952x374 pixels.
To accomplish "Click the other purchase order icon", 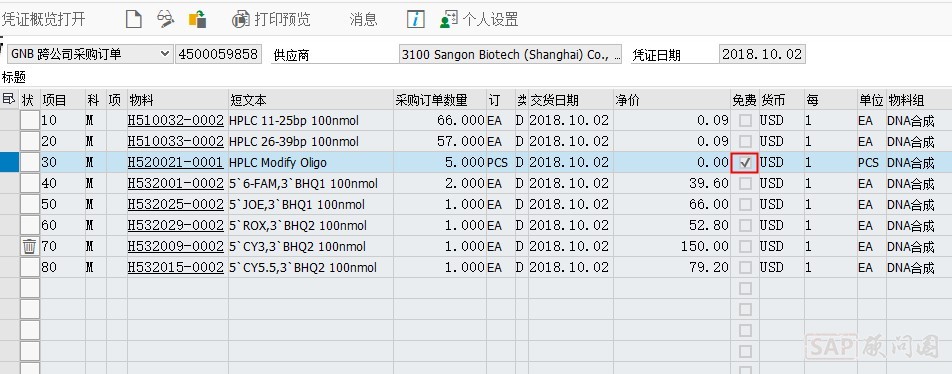I will (x=197, y=19).
